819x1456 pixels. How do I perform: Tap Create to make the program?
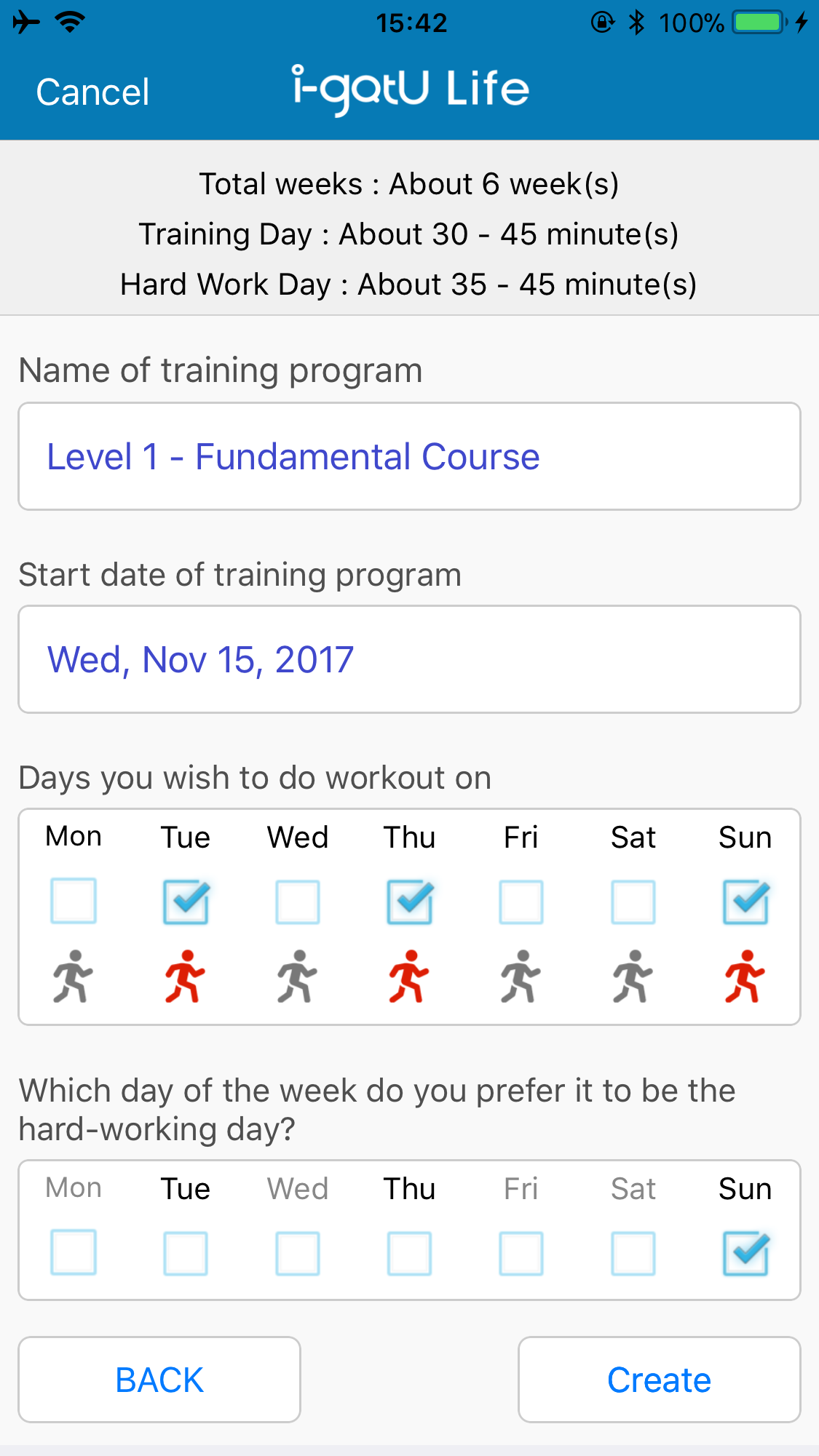pos(660,1380)
